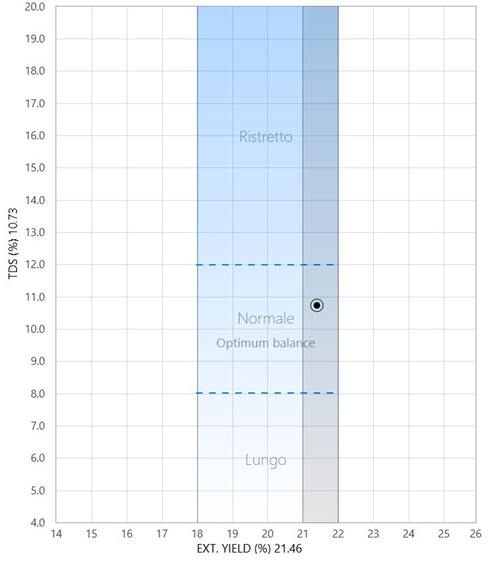The height and width of the screenshot is (563, 492).
Task: Click the upper dashed line at 12.0
Action: point(265,265)
